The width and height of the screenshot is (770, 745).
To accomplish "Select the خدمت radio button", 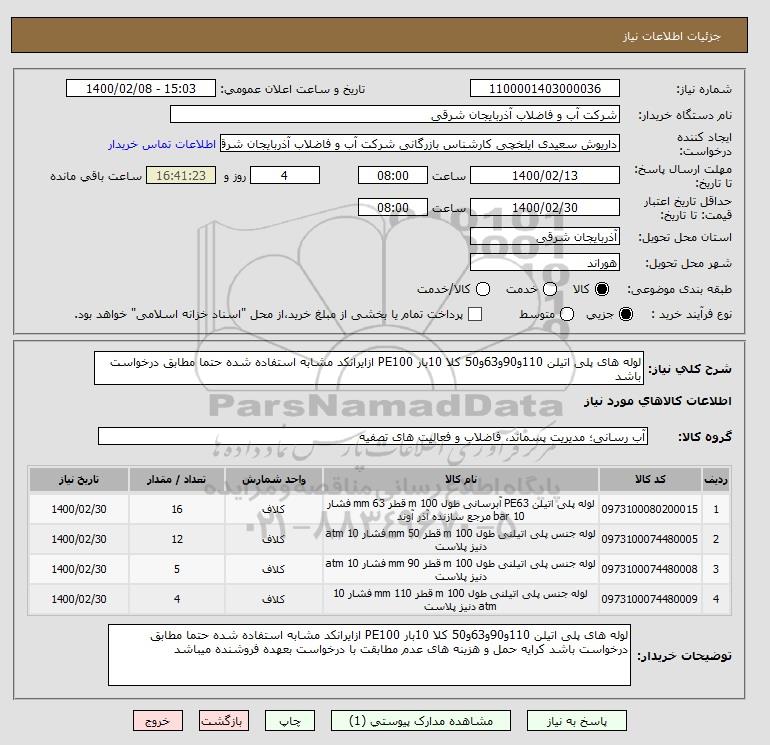I will click(550, 289).
